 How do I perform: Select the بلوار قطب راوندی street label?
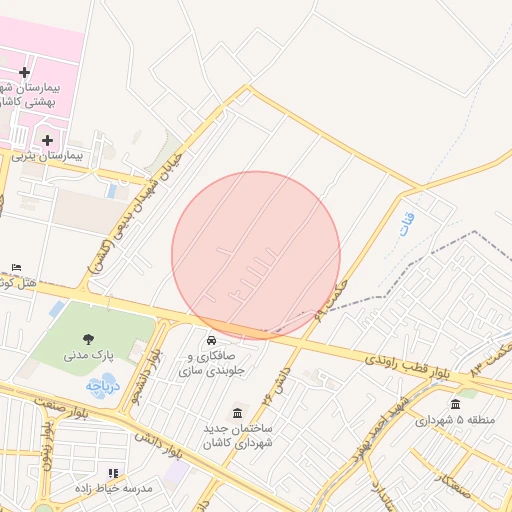[x=407, y=367]
